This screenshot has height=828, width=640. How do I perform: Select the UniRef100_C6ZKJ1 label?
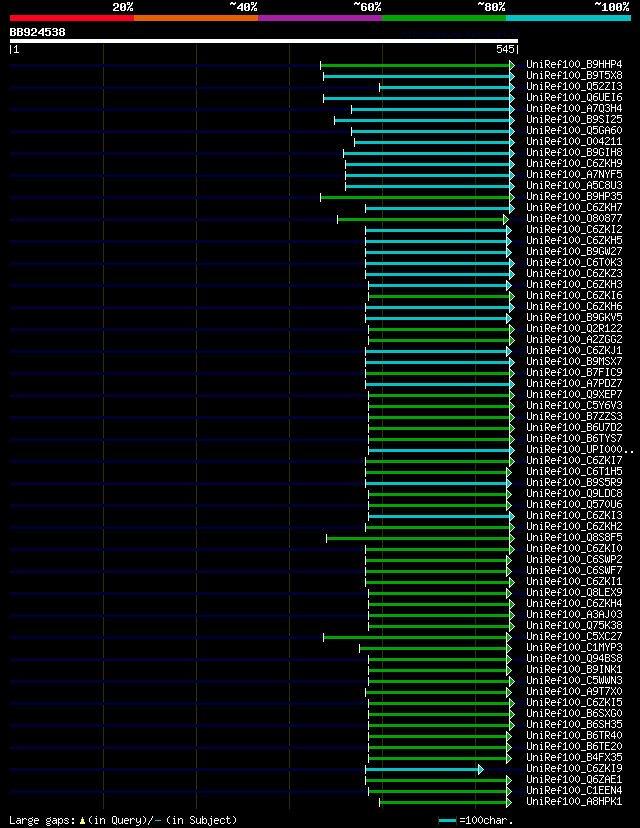coord(574,351)
